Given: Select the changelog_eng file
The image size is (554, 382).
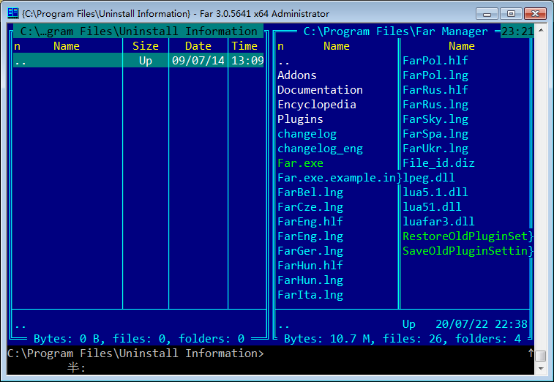Looking at the screenshot, I should 320,149.
